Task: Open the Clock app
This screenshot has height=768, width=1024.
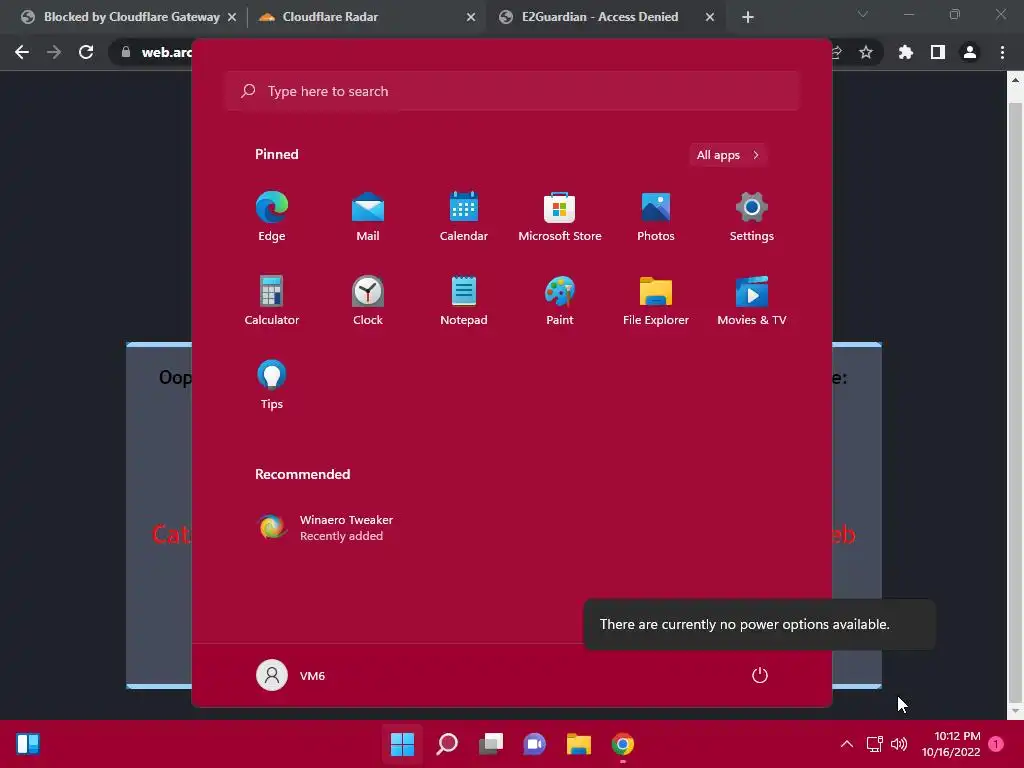Action: pyautogui.click(x=368, y=300)
